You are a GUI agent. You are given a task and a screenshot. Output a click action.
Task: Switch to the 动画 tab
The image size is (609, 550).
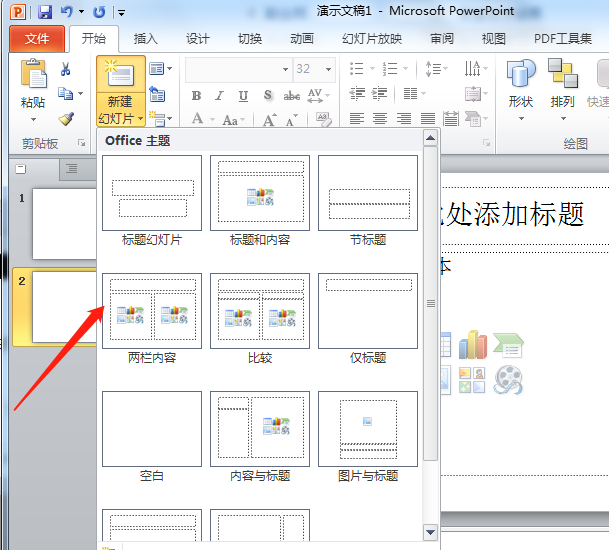(302, 38)
